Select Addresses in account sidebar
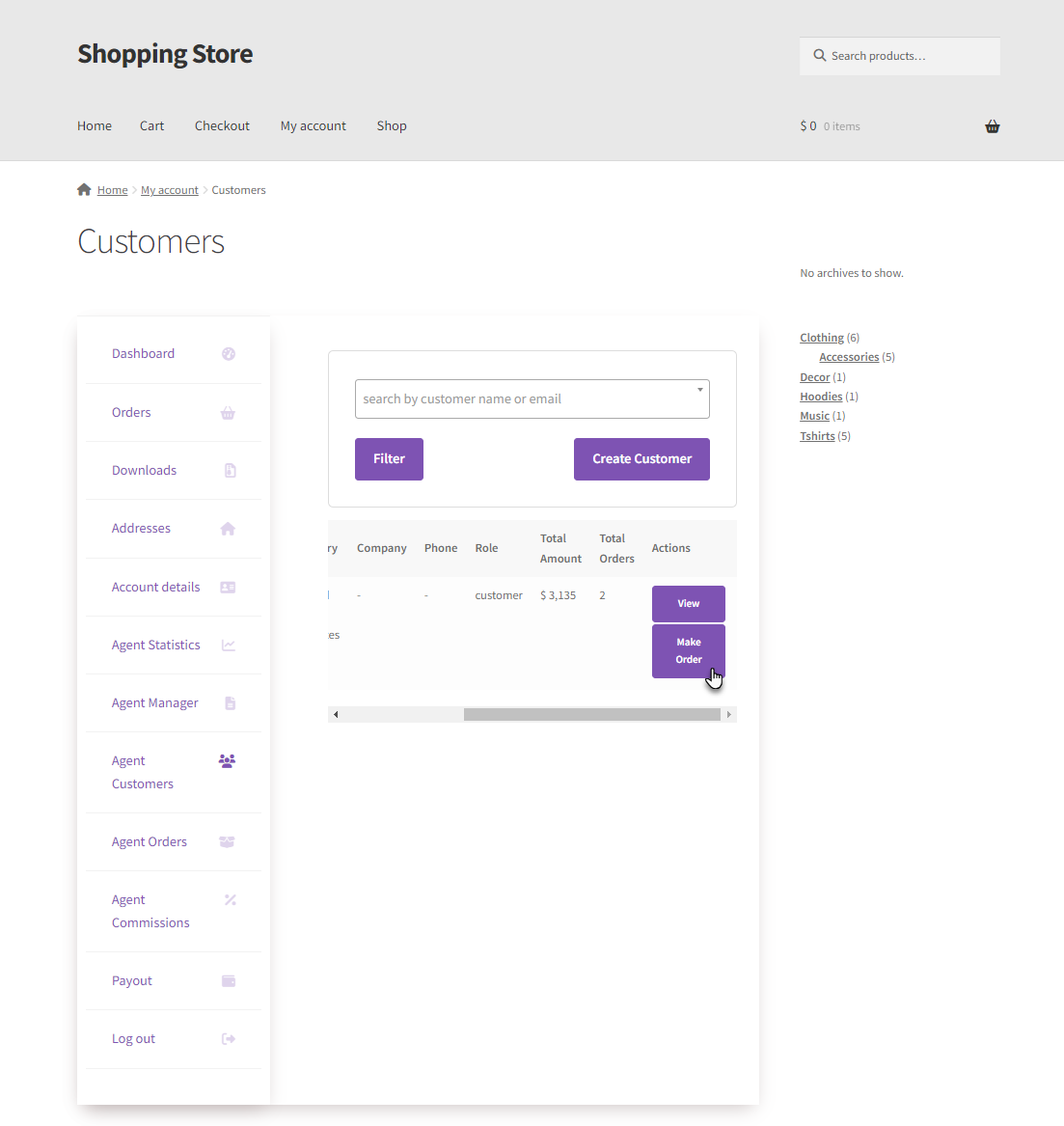 [142, 529]
